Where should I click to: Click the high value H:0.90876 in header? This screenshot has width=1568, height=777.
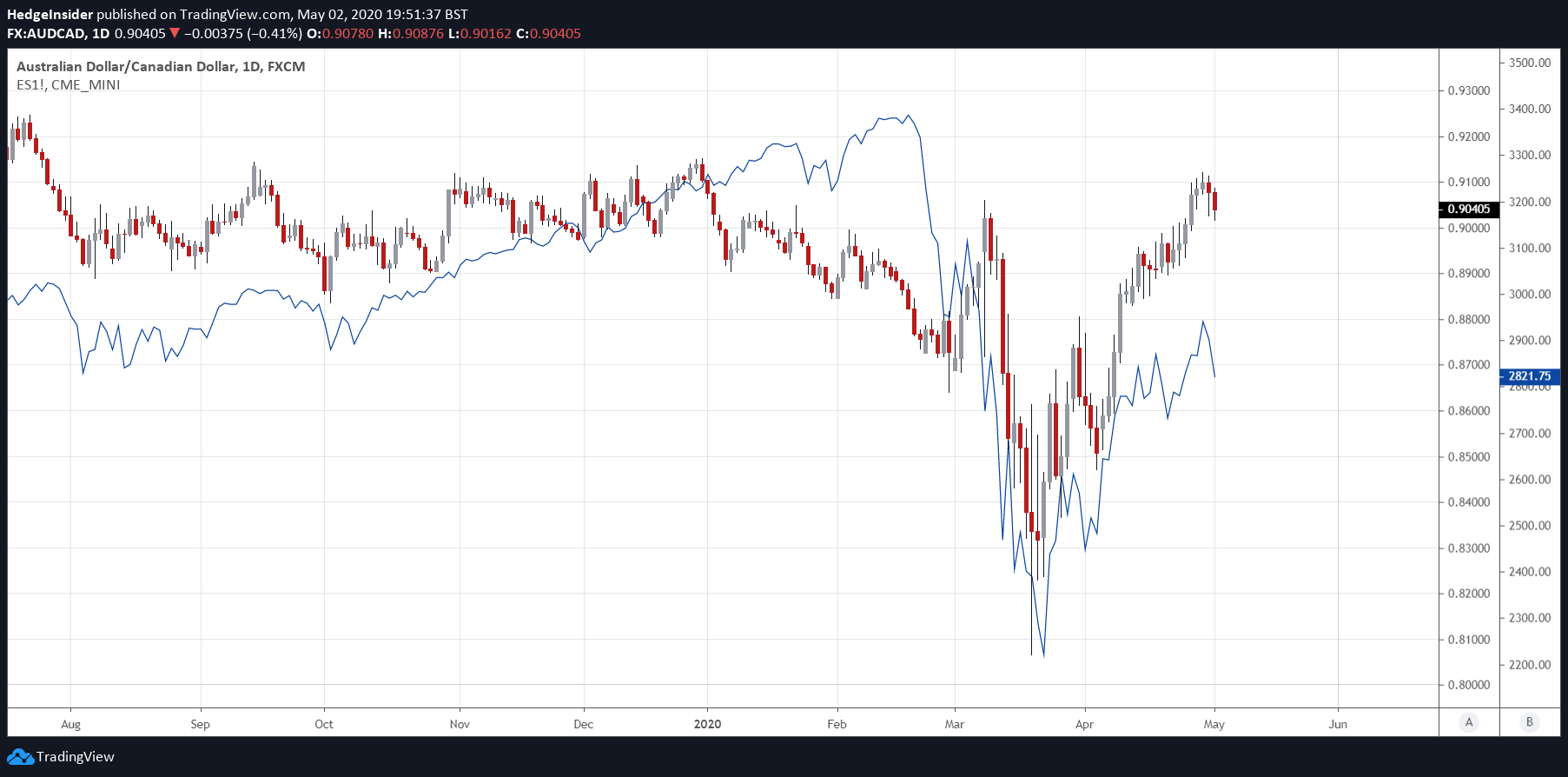coord(411,34)
